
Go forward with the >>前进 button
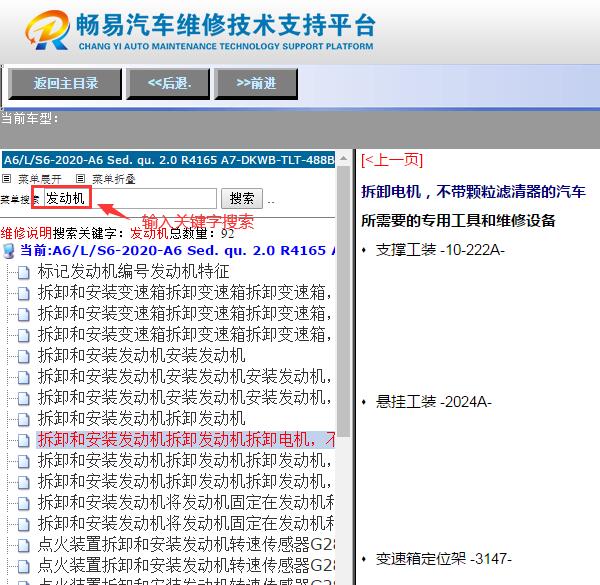(256, 84)
